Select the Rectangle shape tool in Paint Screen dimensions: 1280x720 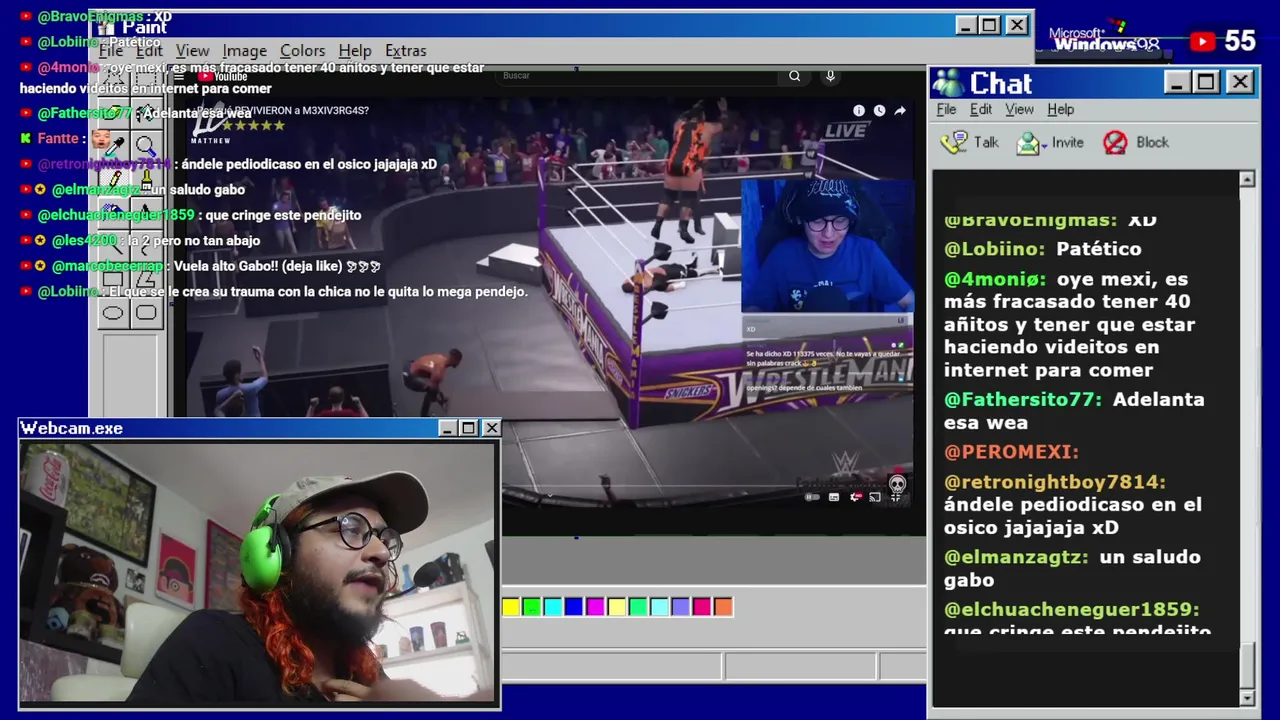tap(113, 280)
